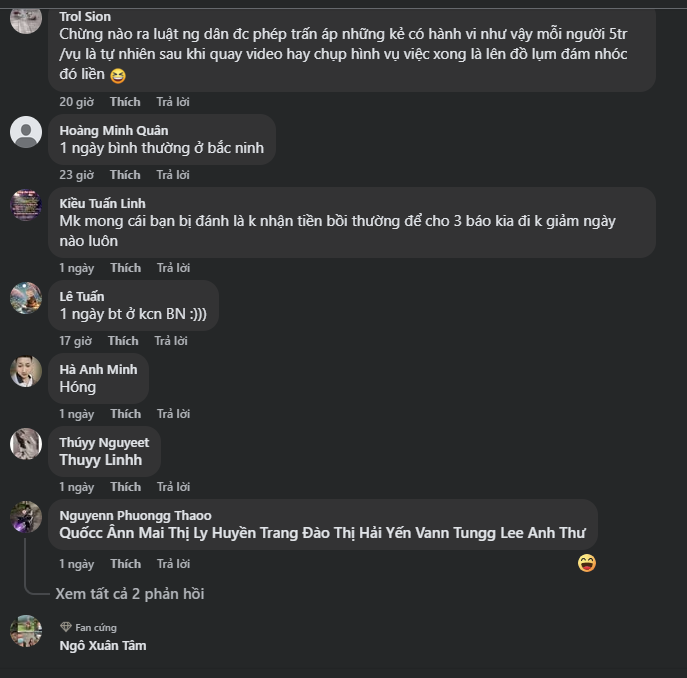Click Trả lời under Hoàng Minh Quân's comment

coord(173,175)
